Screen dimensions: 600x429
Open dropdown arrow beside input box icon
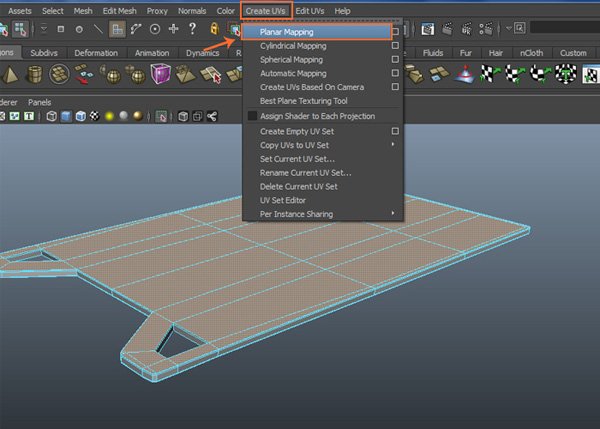(x=509, y=28)
